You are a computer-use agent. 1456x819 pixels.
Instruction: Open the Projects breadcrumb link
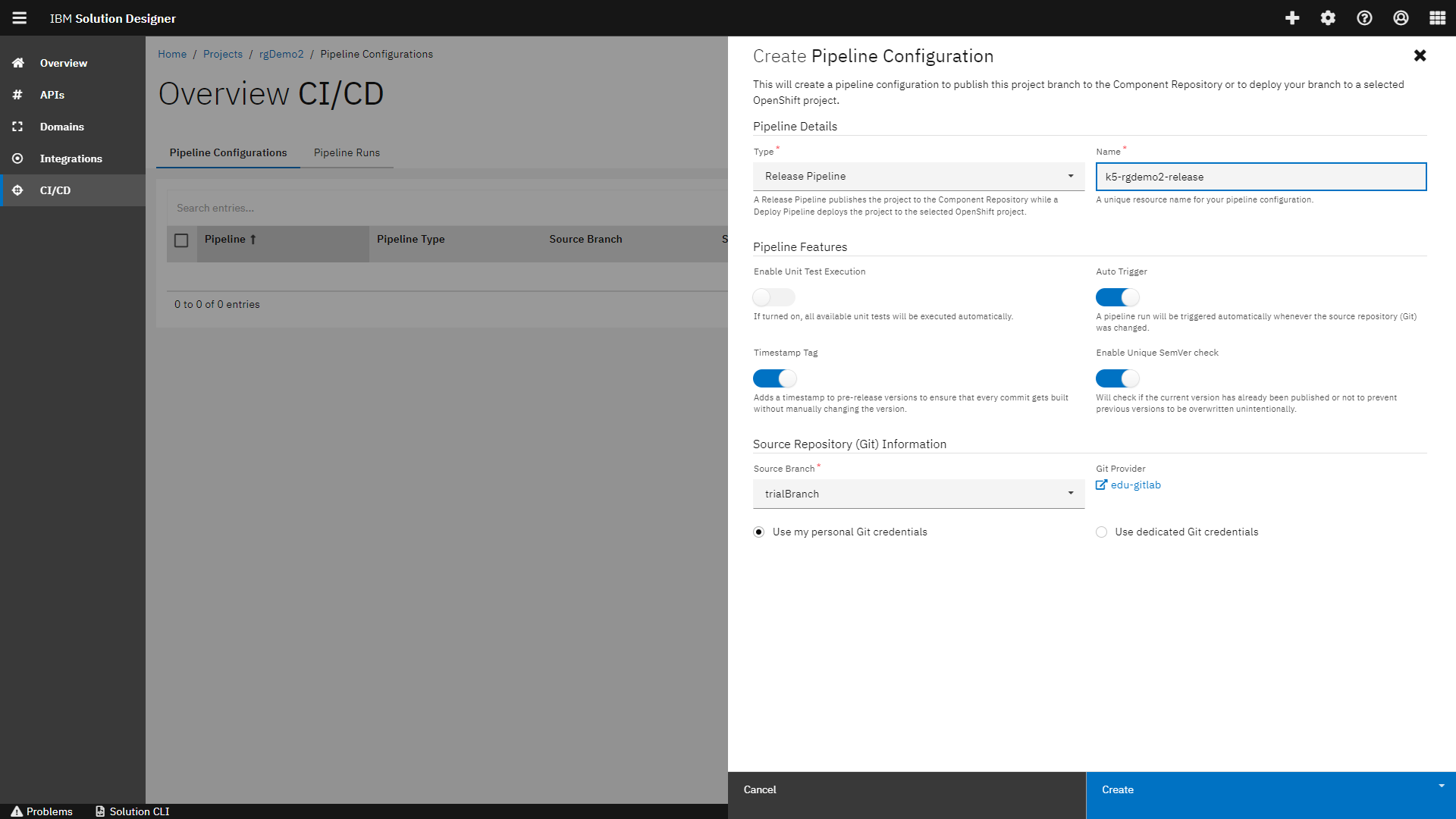point(222,54)
